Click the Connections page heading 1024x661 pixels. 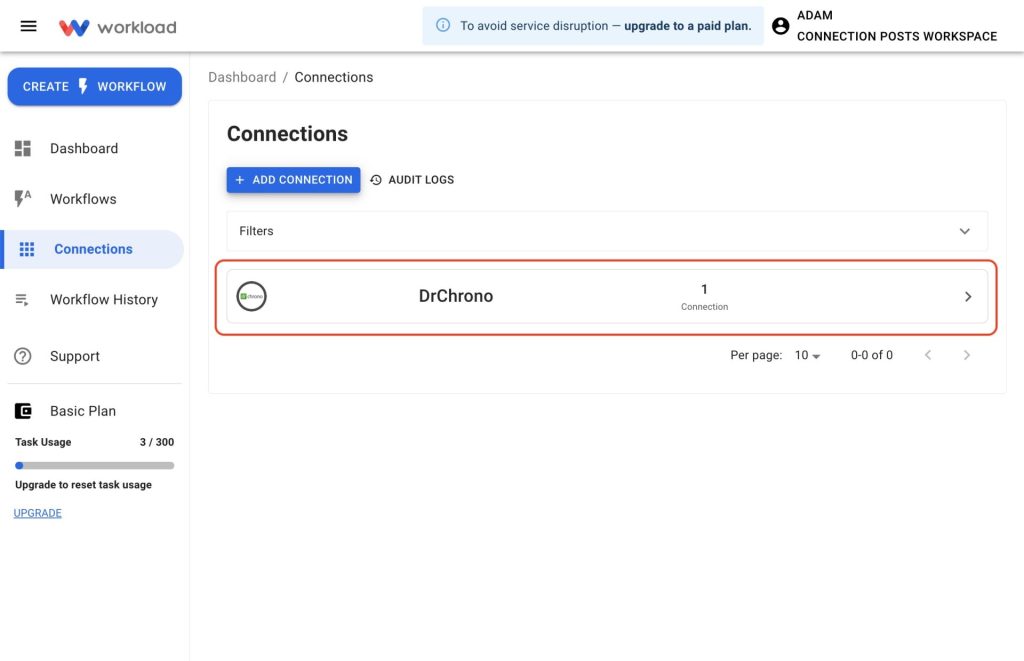click(x=287, y=134)
